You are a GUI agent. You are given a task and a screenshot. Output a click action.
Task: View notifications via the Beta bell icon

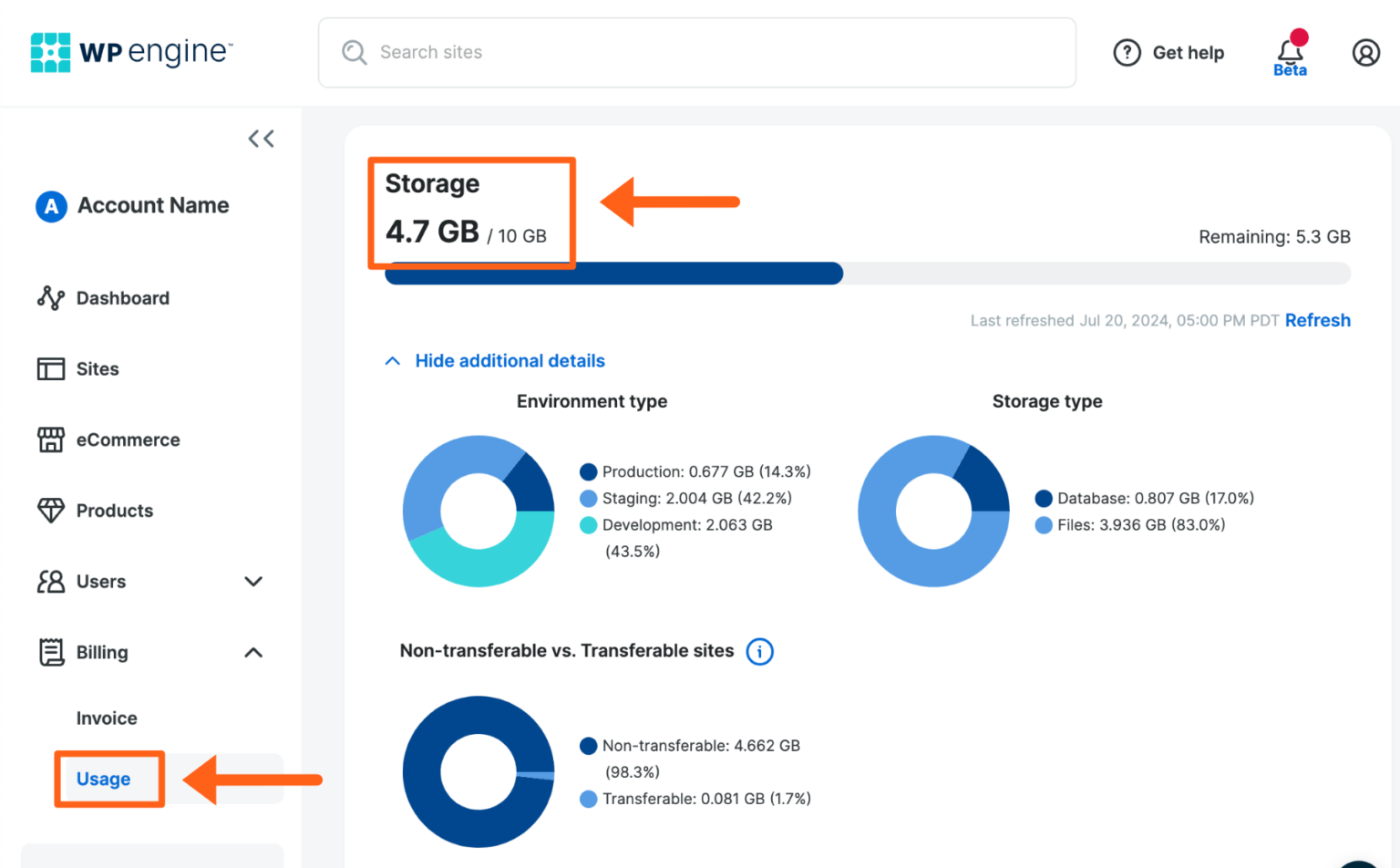(x=1289, y=50)
